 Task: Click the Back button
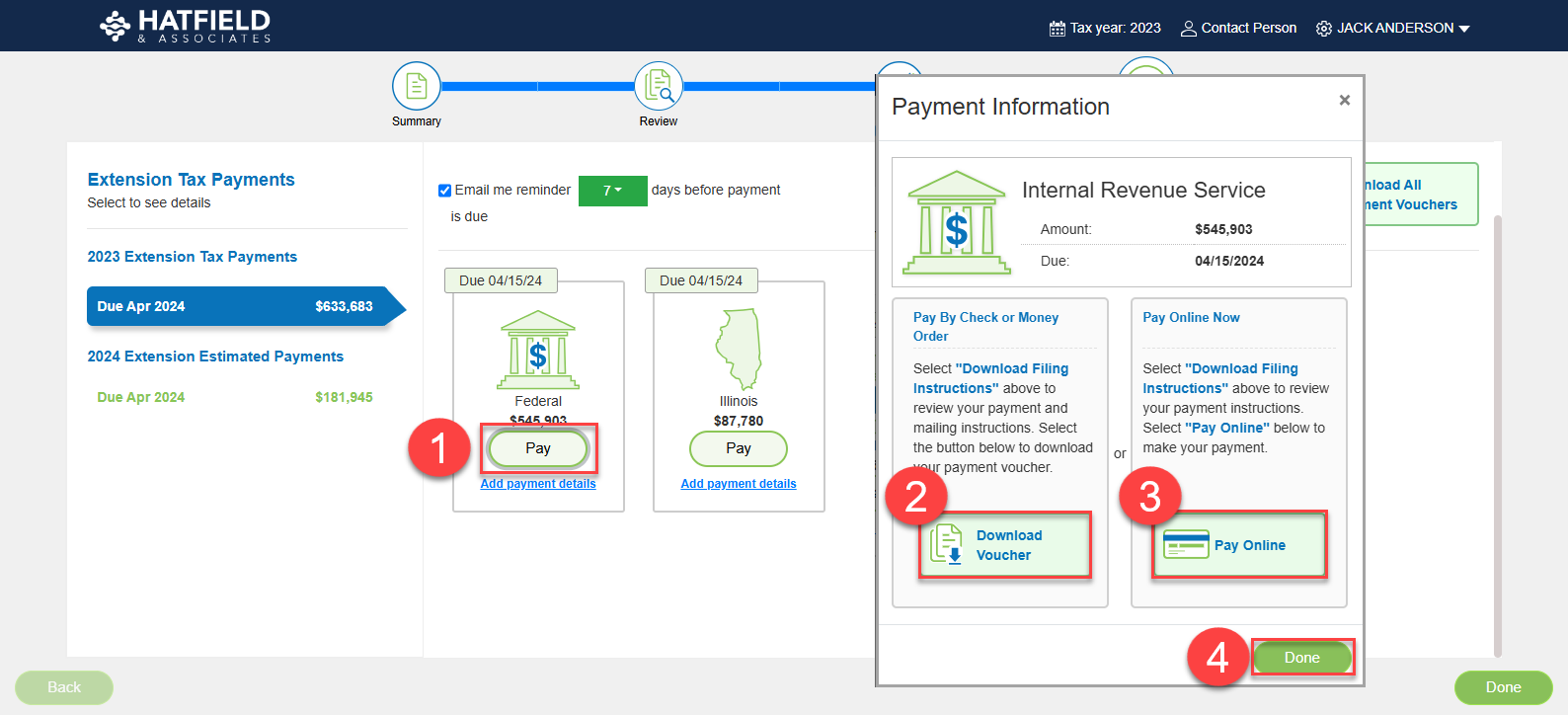pos(64,687)
